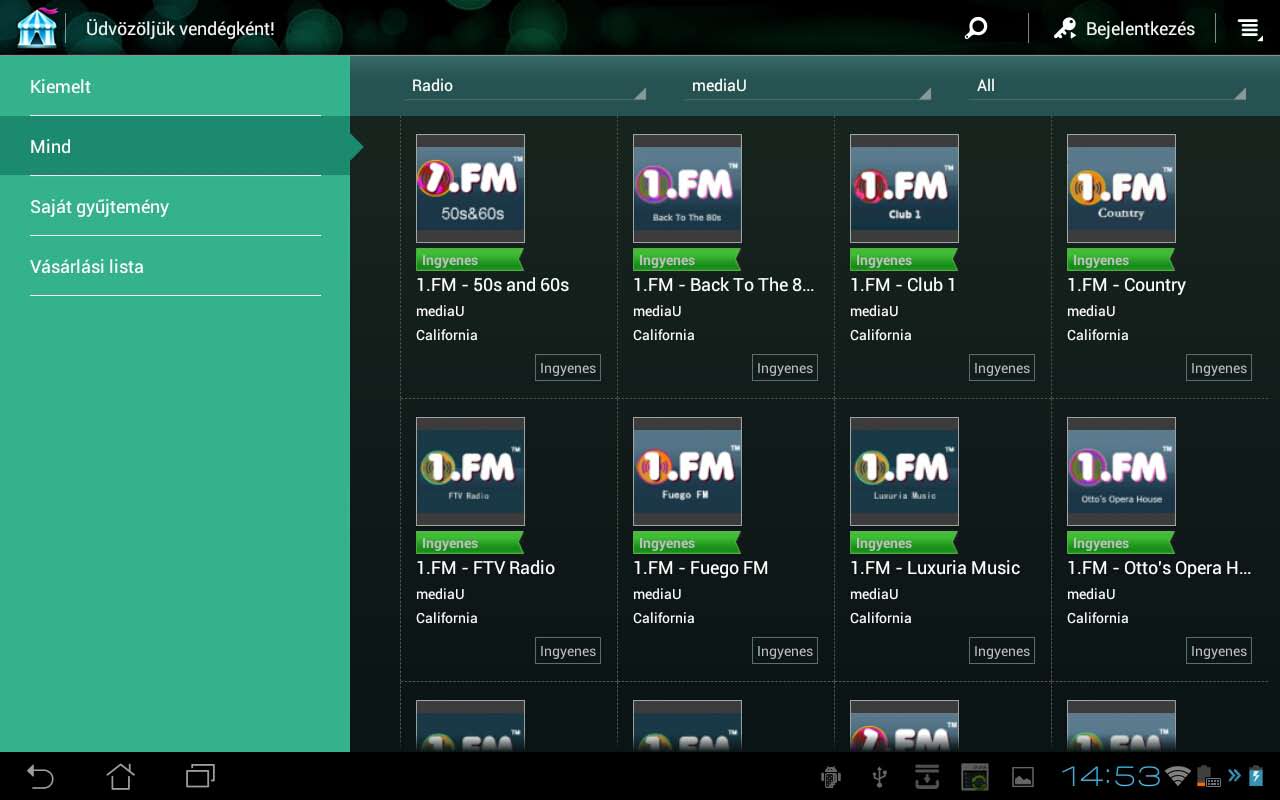Click the title '1.FM - Luxuria Music'

pos(935,568)
